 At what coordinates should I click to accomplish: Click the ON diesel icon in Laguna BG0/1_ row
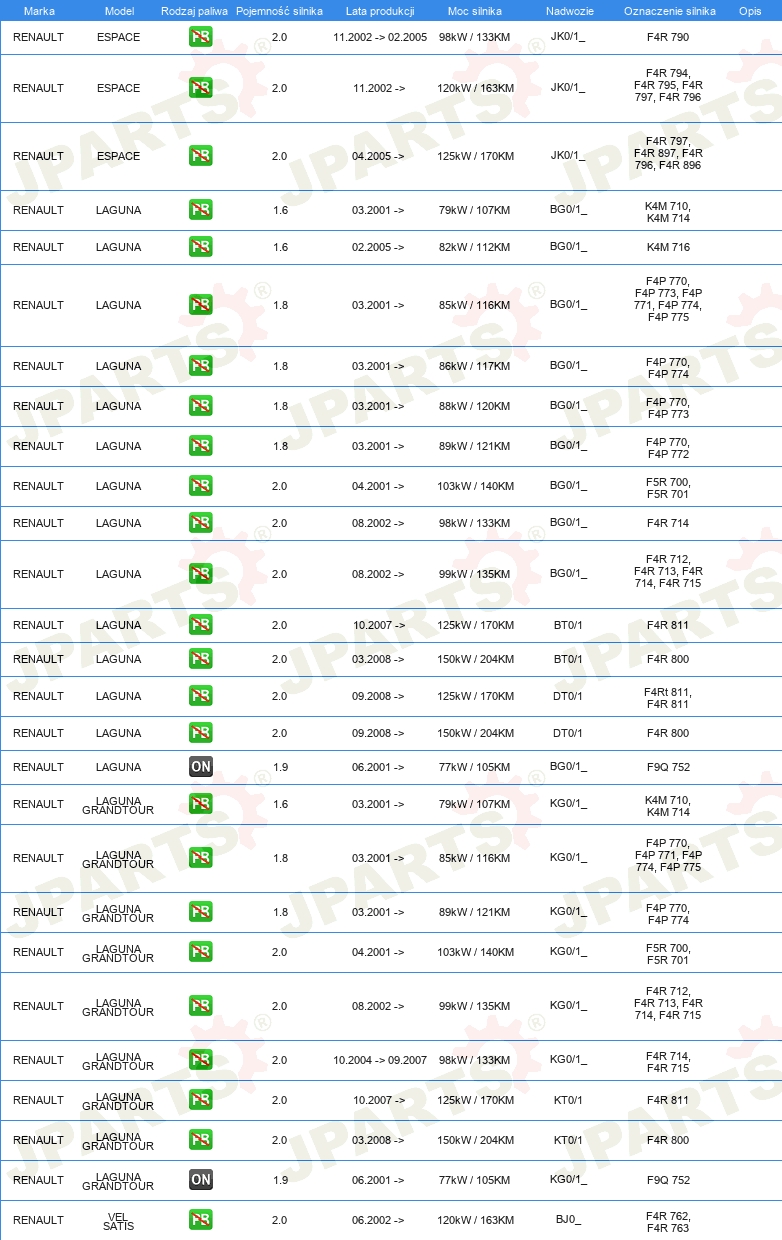coord(201,767)
